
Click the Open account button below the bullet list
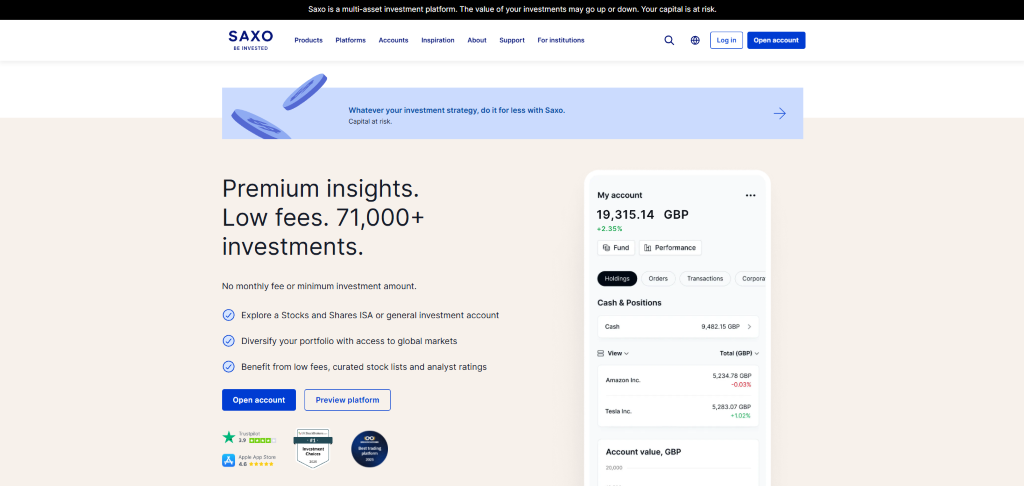pyautogui.click(x=259, y=400)
